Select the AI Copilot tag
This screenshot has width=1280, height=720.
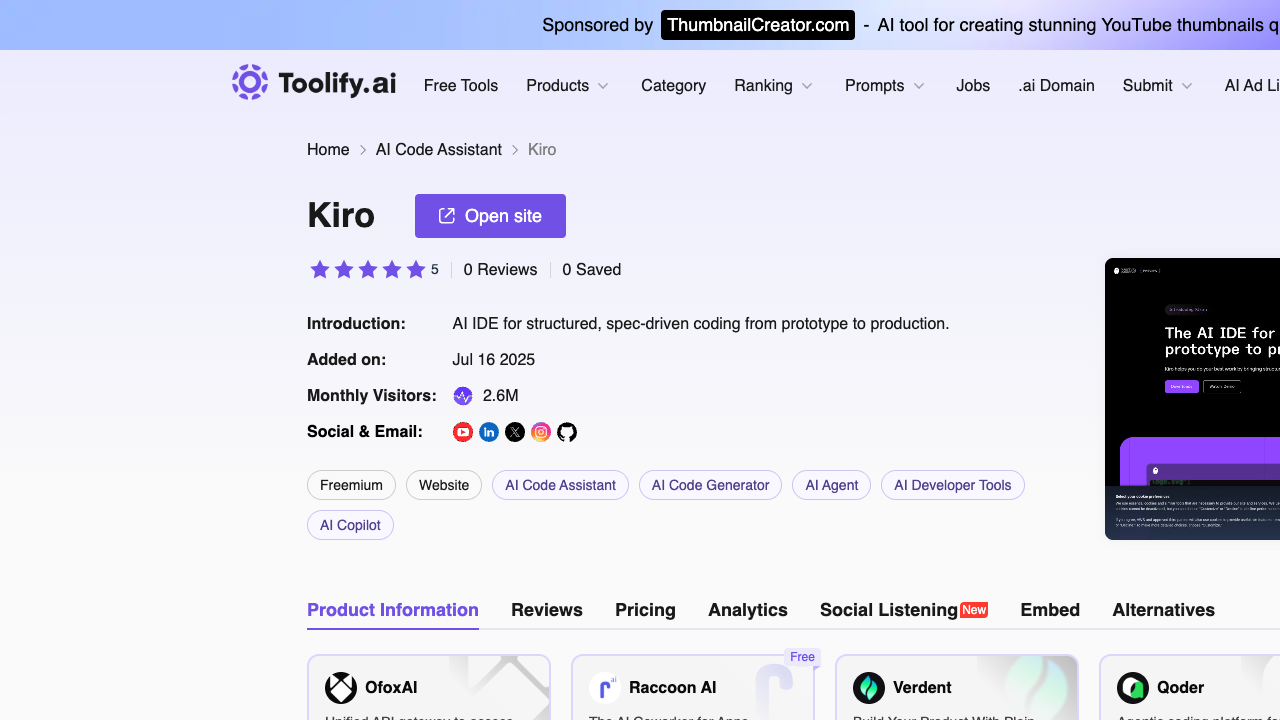point(350,525)
